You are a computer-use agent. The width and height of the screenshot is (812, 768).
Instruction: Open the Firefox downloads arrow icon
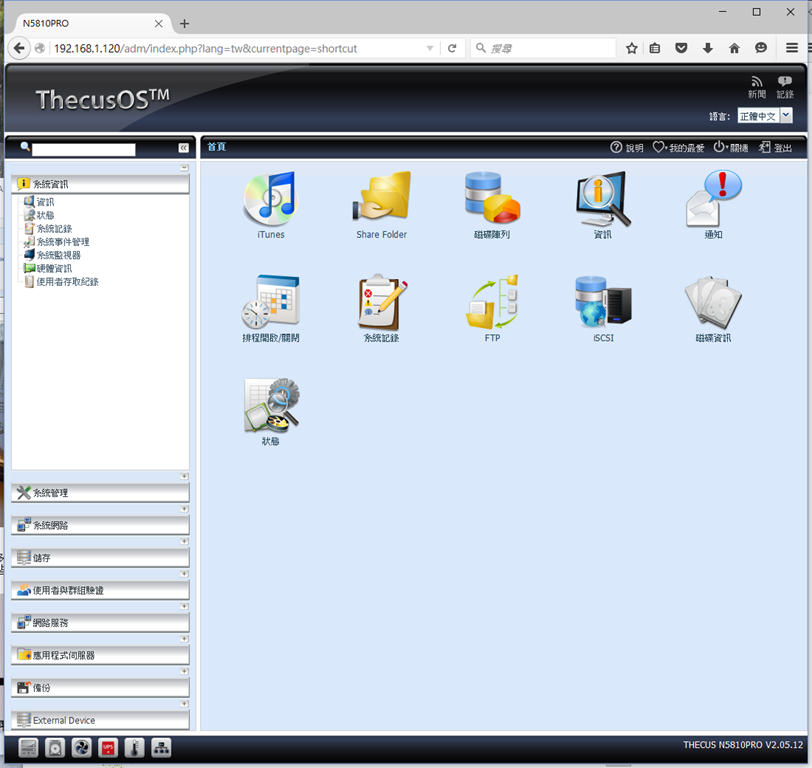[708, 48]
